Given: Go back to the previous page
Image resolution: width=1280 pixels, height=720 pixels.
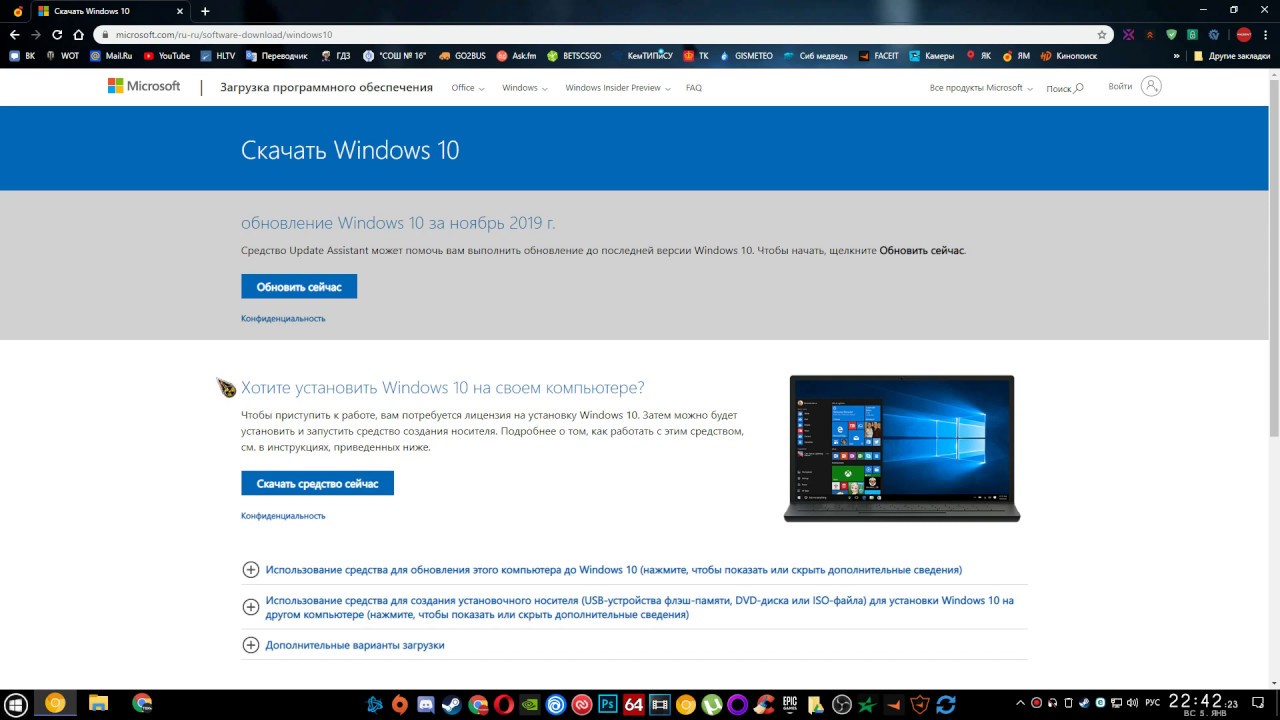Looking at the screenshot, I should [14, 34].
